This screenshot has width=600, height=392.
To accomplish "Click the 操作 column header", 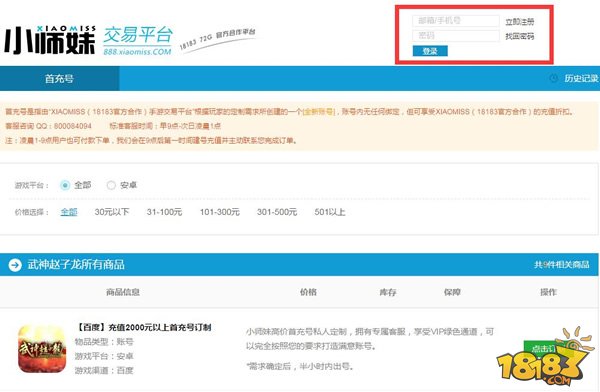I will 548,292.
